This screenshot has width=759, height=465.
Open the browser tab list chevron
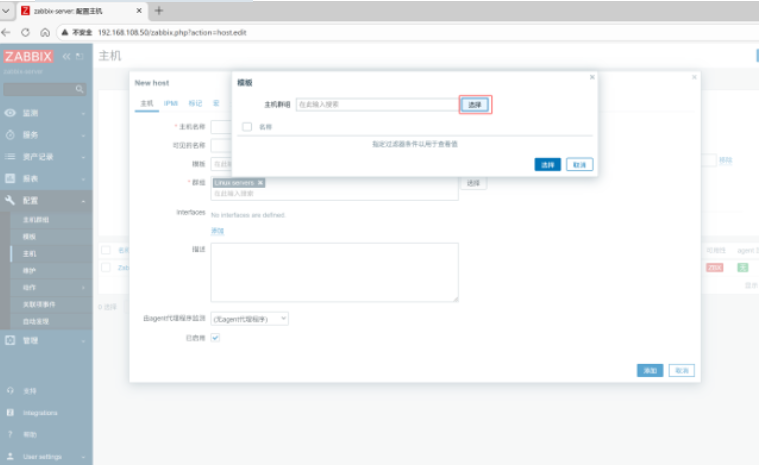coord(6,10)
